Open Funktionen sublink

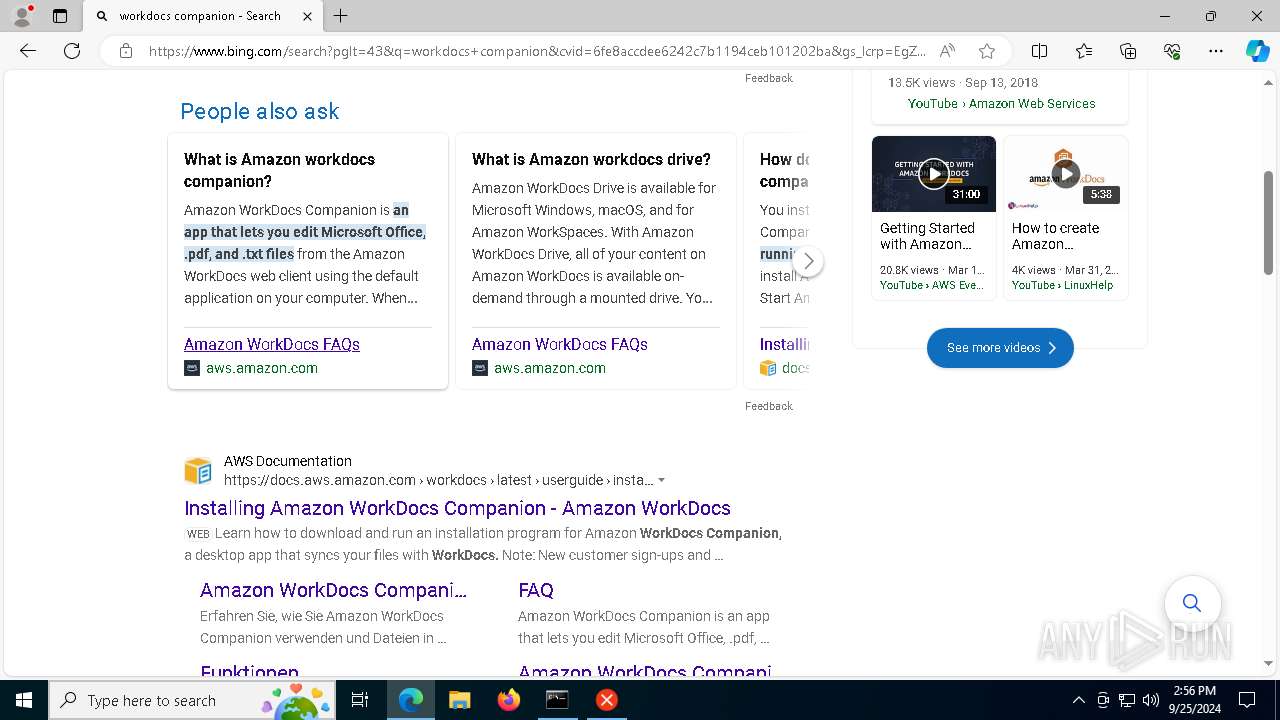249,671
